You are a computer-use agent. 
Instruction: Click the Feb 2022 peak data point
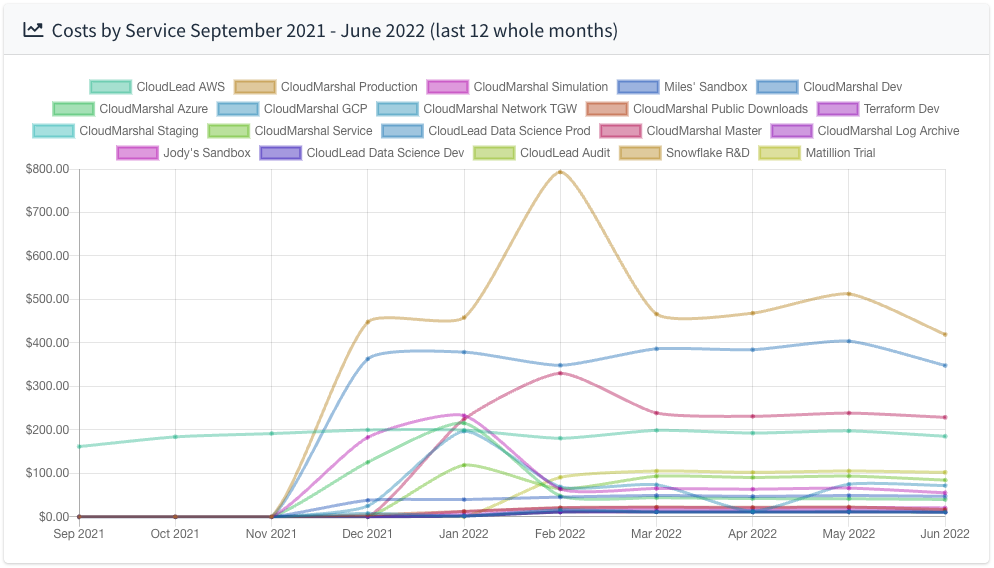[x=560, y=172]
